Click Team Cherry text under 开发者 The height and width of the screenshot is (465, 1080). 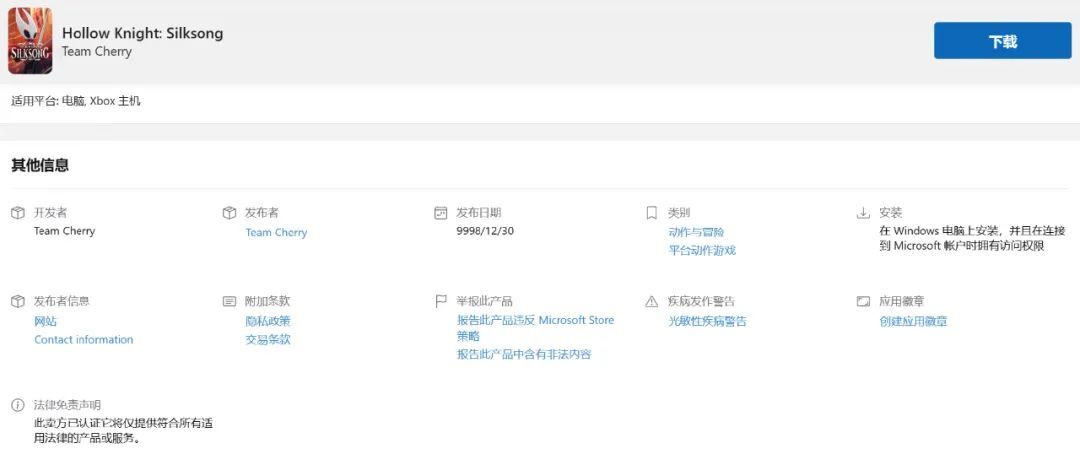65,231
